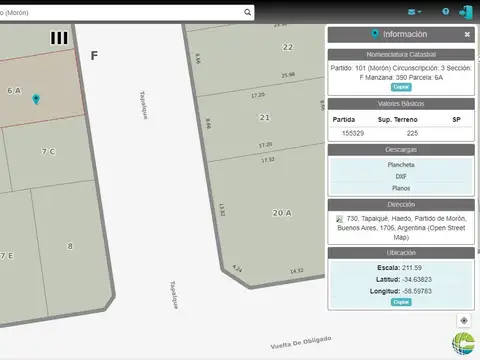
Task: Select parcel 22 on the map
Action: [x=288, y=47]
